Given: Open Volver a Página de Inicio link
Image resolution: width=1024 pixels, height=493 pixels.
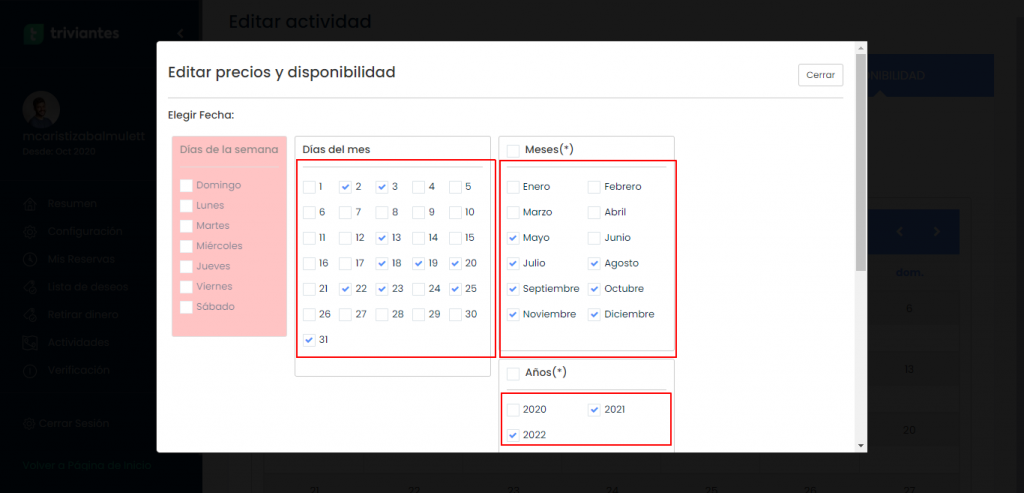Looking at the screenshot, I should (86, 466).
